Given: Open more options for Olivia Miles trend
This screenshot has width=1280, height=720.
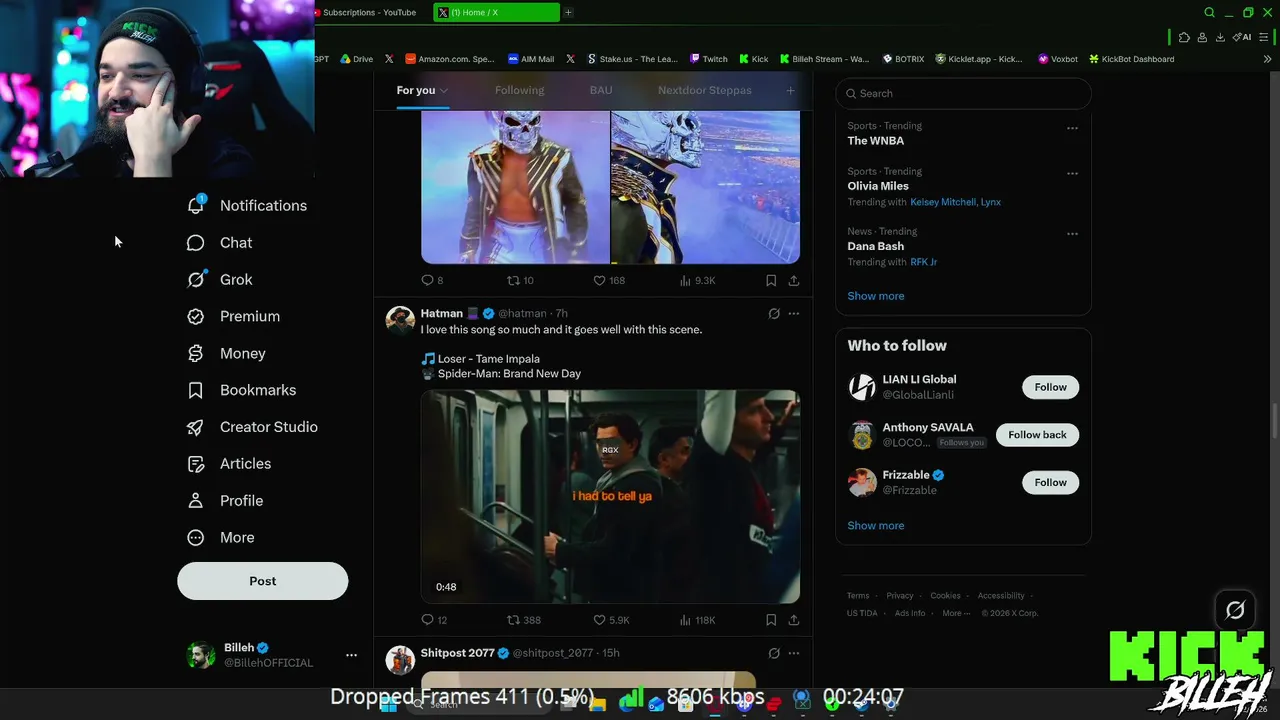Looking at the screenshot, I should [1072, 173].
